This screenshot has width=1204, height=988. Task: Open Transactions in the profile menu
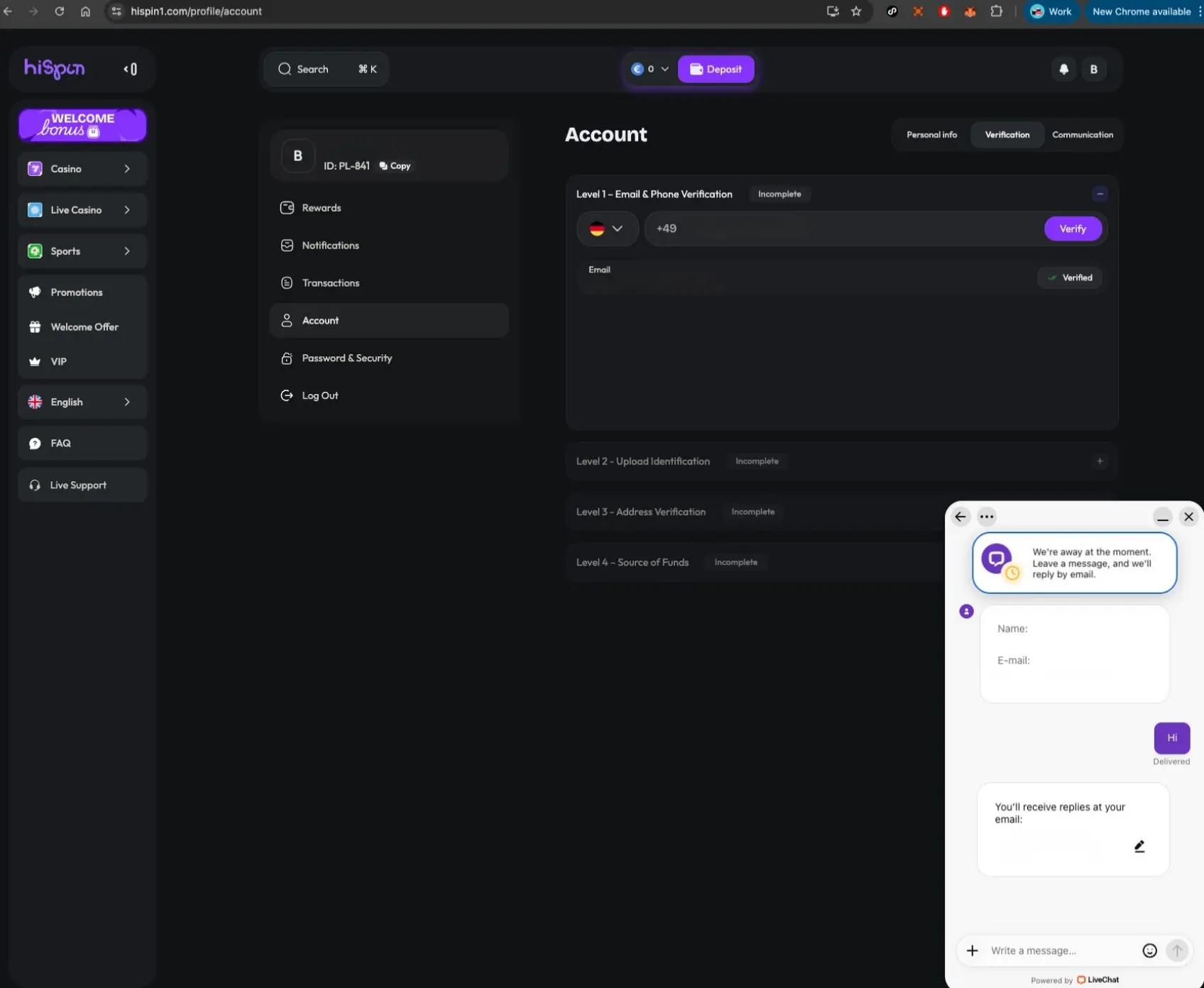tap(389, 283)
